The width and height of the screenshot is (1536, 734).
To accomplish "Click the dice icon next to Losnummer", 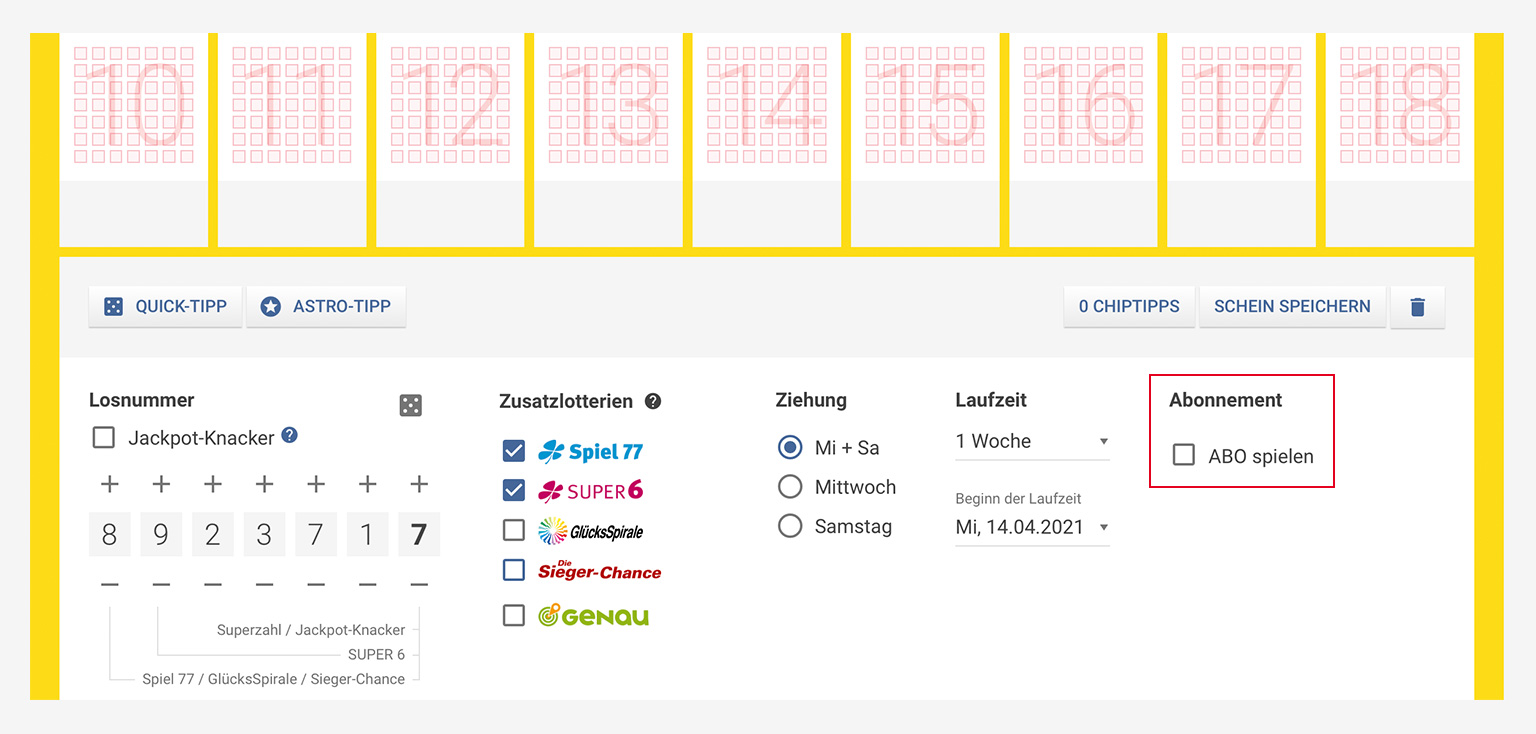I will (410, 405).
